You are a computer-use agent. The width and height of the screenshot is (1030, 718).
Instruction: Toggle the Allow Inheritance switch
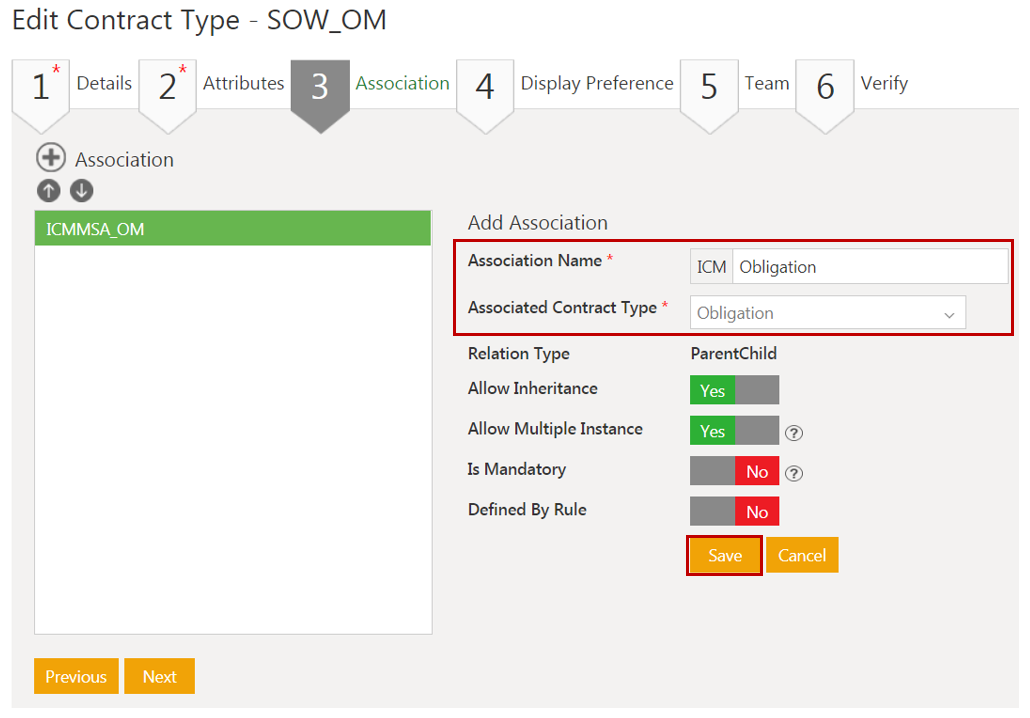coord(734,390)
